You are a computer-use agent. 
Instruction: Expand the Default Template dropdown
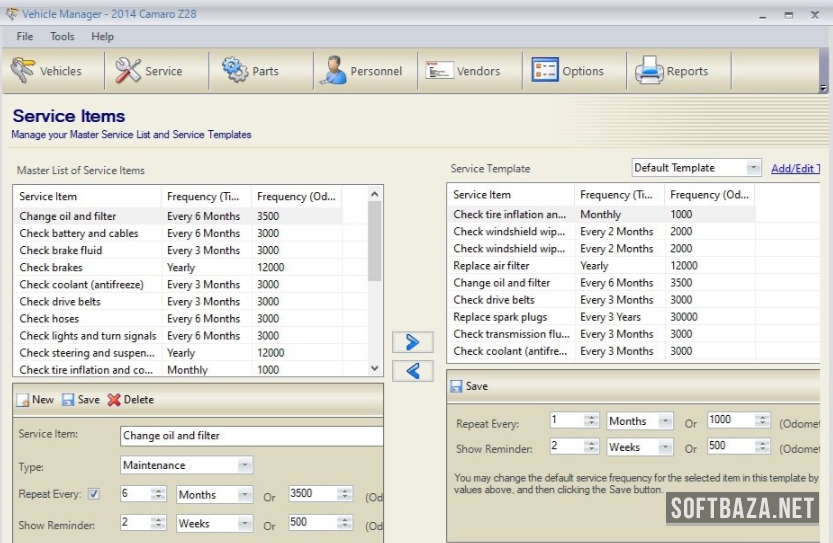753,168
